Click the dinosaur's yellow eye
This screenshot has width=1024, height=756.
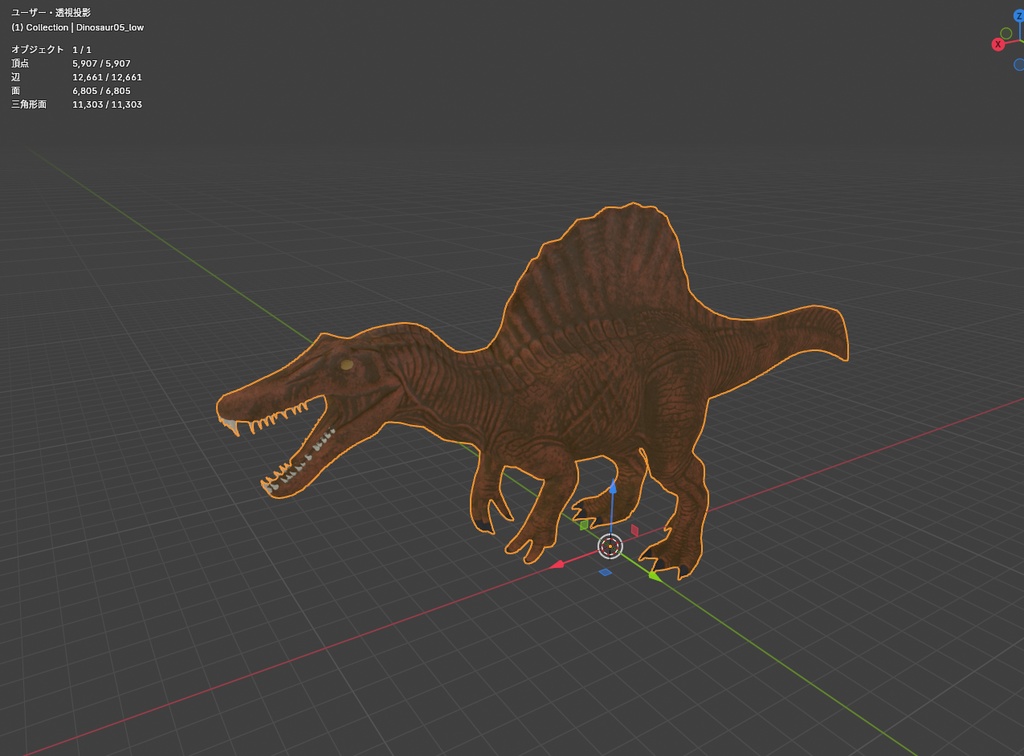coord(347,365)
